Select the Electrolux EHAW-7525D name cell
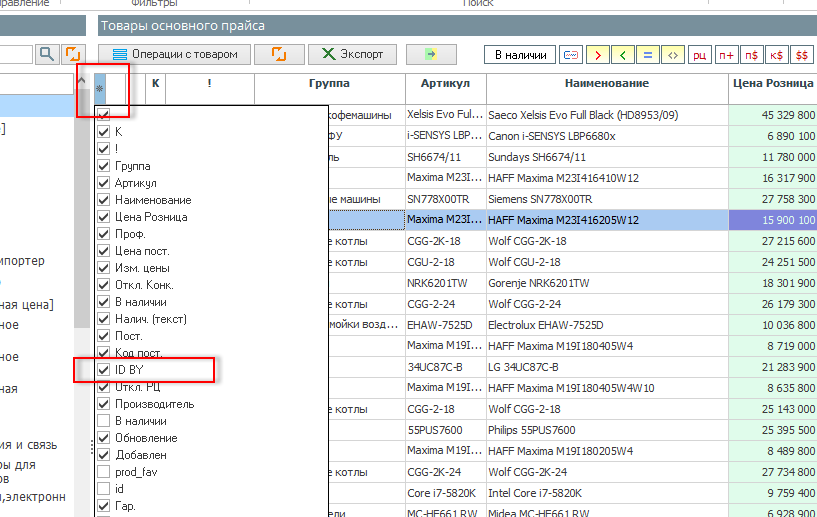 click(607, 325)
